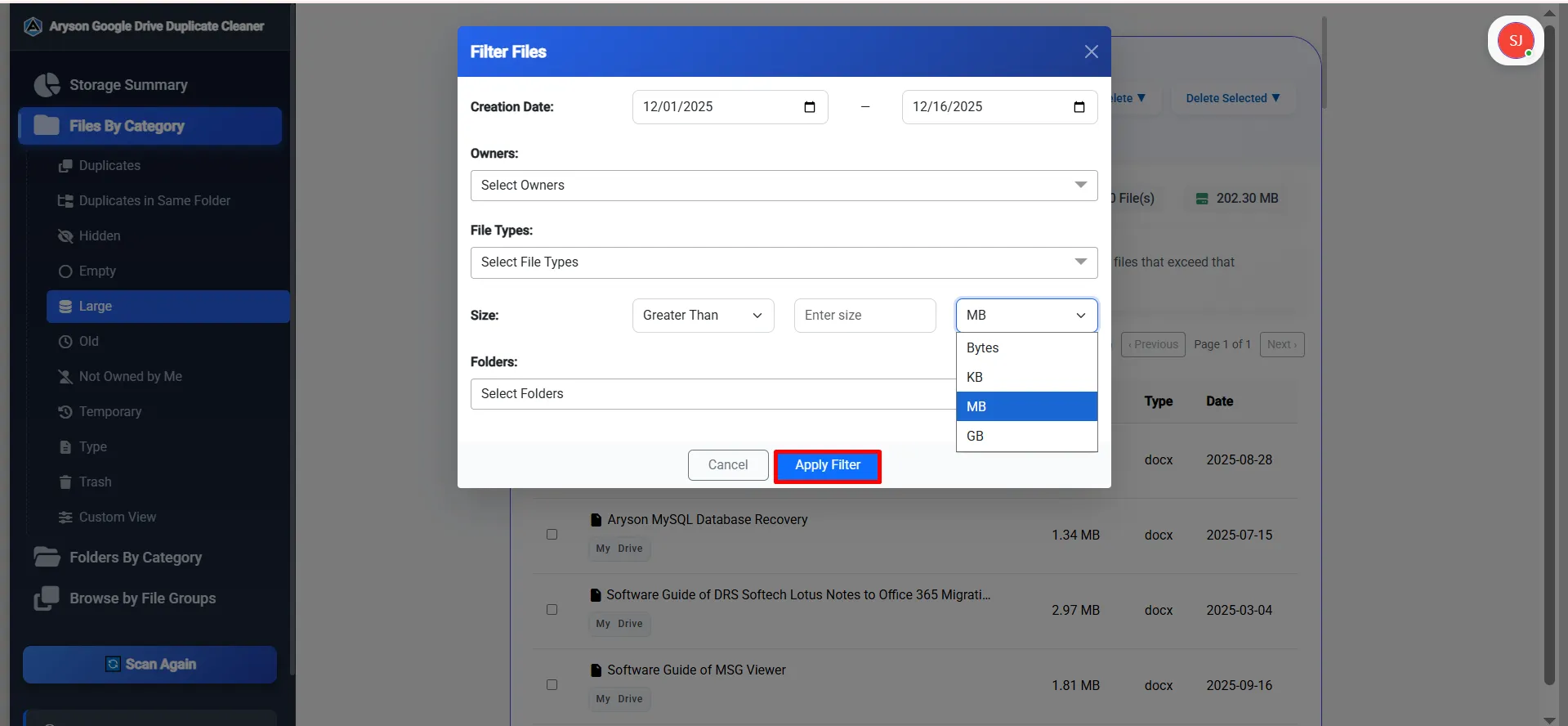Click the Custom View sliders icon
The height and width of the screenshot is (726, 1568).
click(65, 518)
